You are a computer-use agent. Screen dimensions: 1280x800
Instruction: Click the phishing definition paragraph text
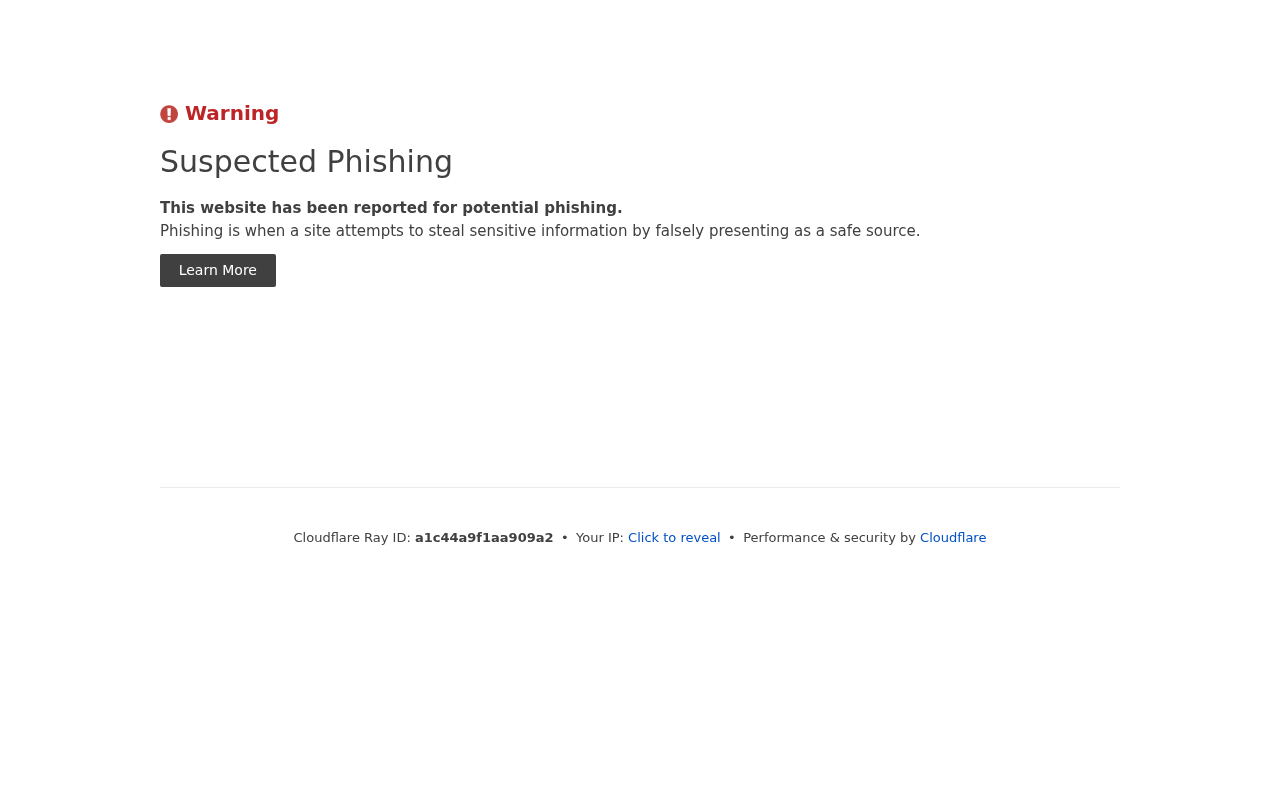tap(540, 231)
